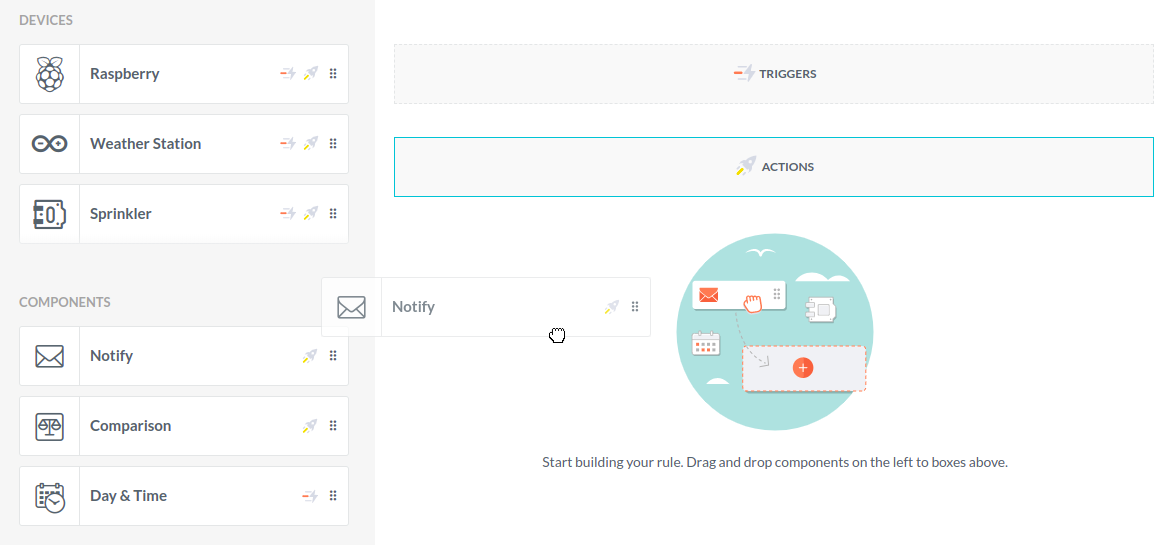Grab the drag handle on Weather Station row
The image size is (1172, 545).
(333, 144)
